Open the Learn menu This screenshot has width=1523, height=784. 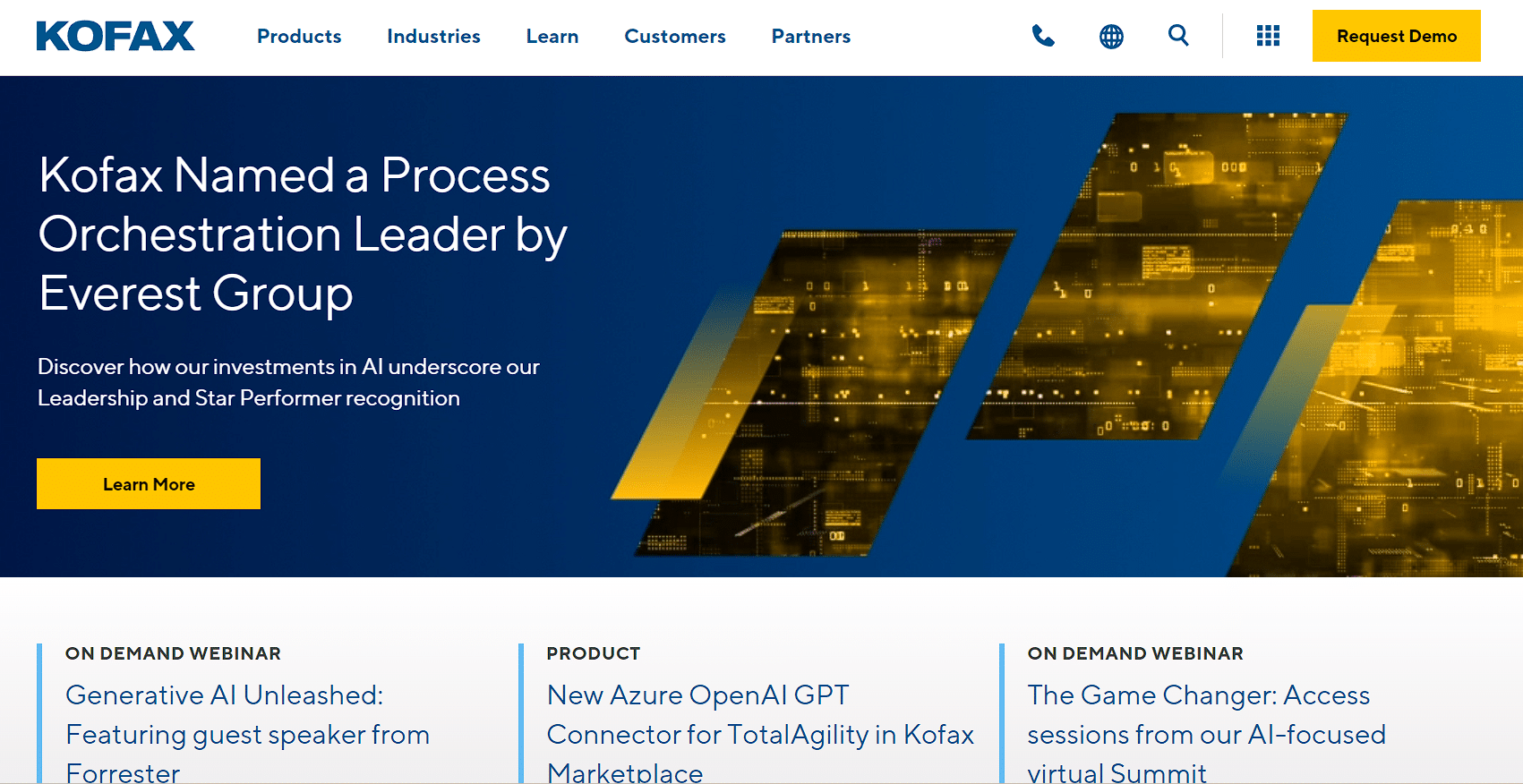click(x=552, y=37)
